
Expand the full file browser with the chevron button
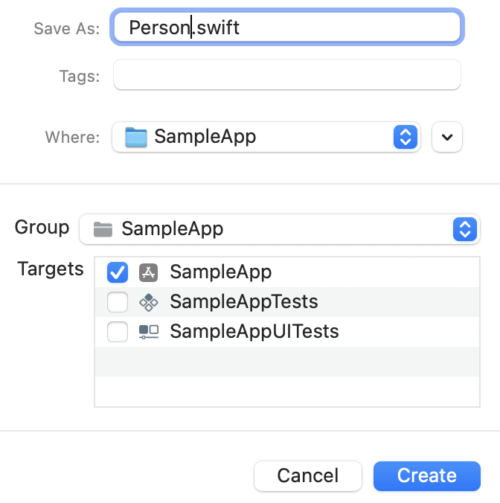click(x=447, y=137)
